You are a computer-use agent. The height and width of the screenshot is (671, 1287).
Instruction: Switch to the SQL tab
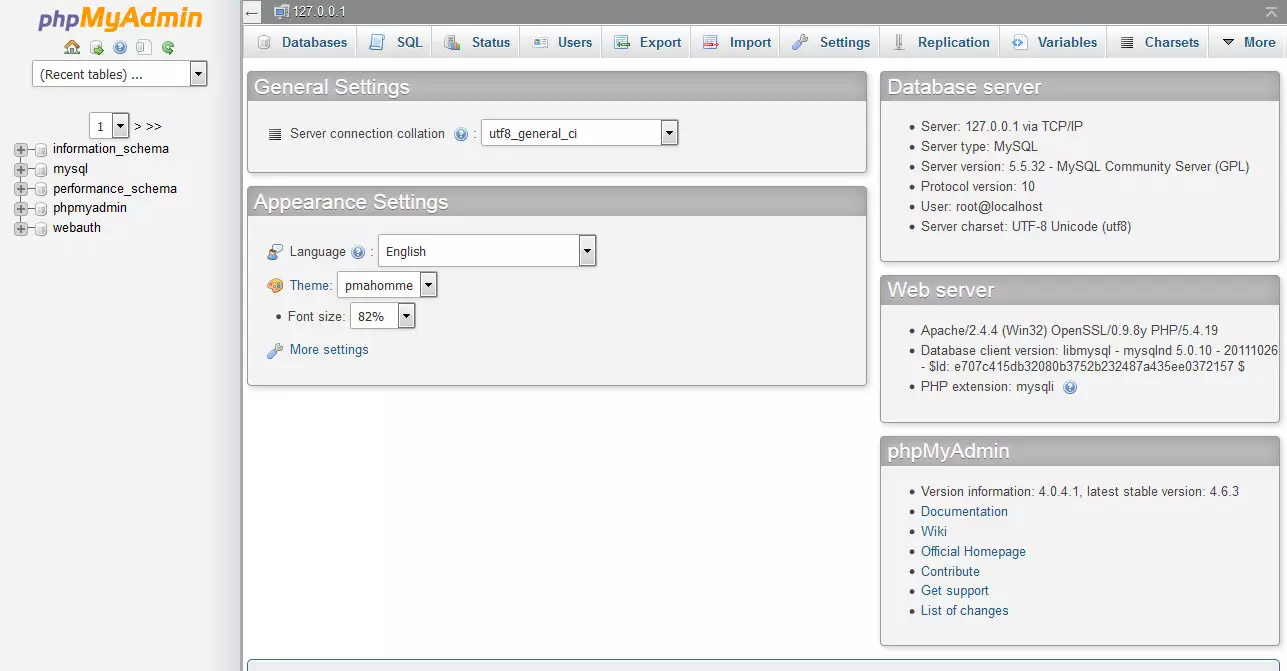[x=396, y=42]
